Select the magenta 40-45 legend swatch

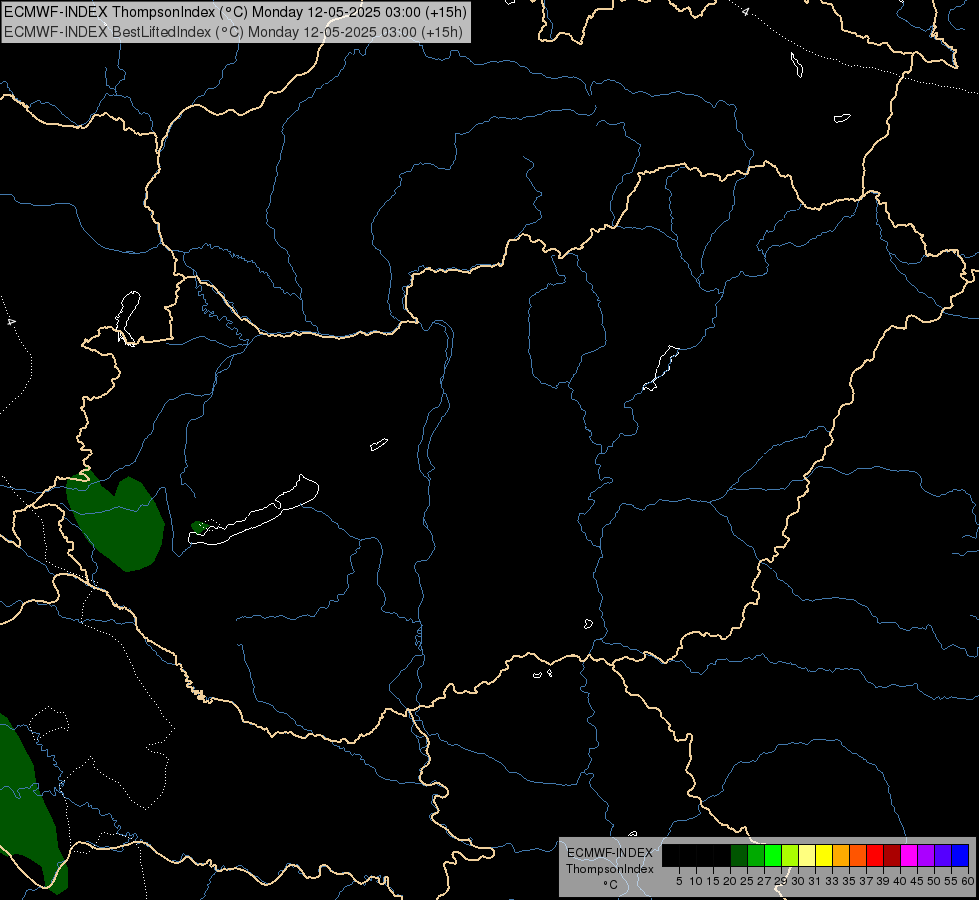click(x=909, y=855)
